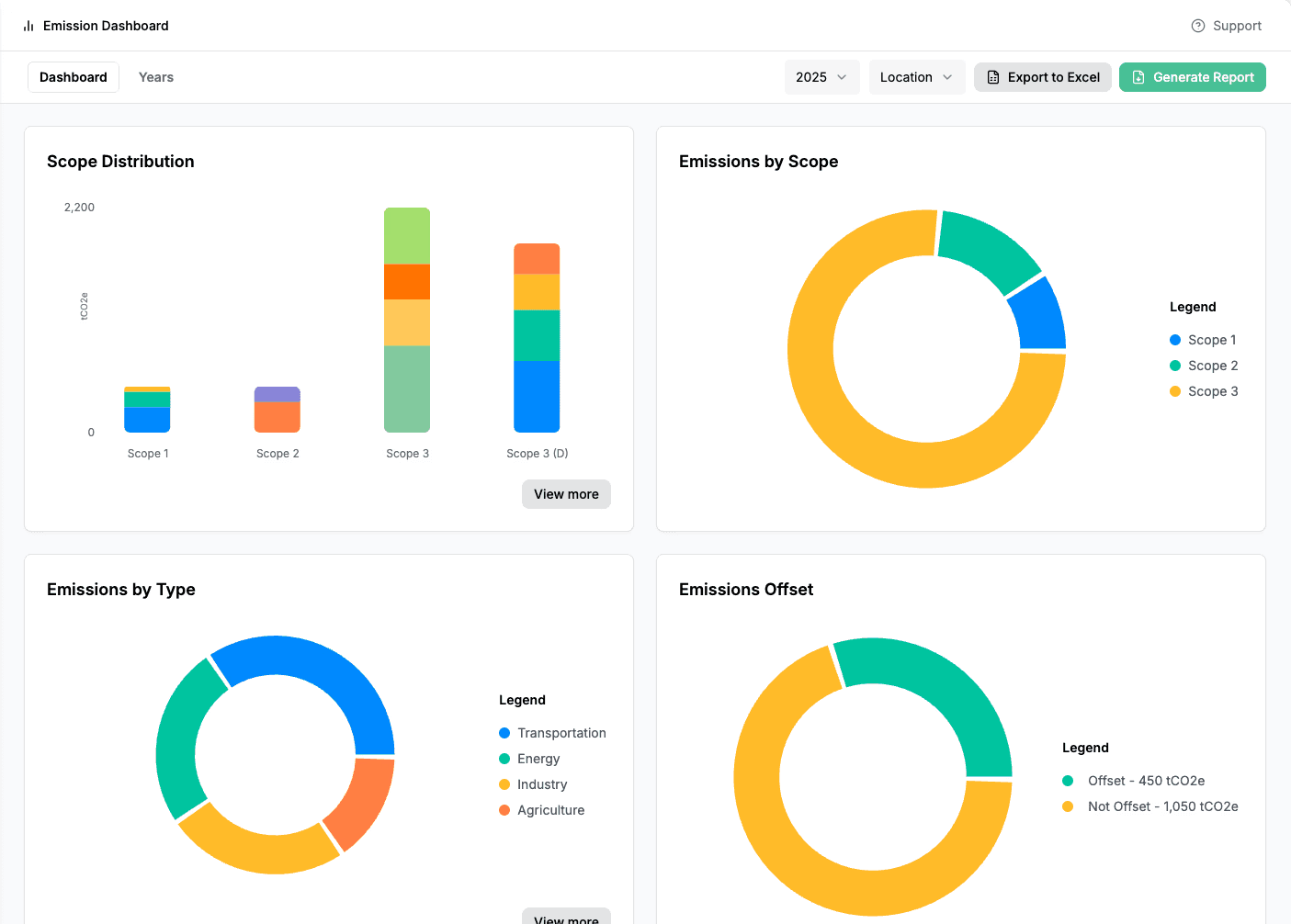1291x924 pixels.
Task: Click the Generate Report button
Action: coord(1193,77)
